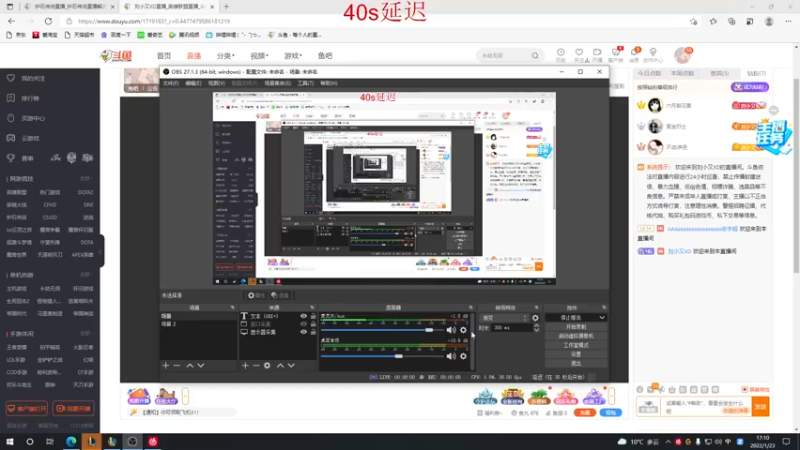This screenshot has width=800, height=450.
Task: Open the 游戏 dropdown in Douyu navigation
Action: [x=293, y=56]
